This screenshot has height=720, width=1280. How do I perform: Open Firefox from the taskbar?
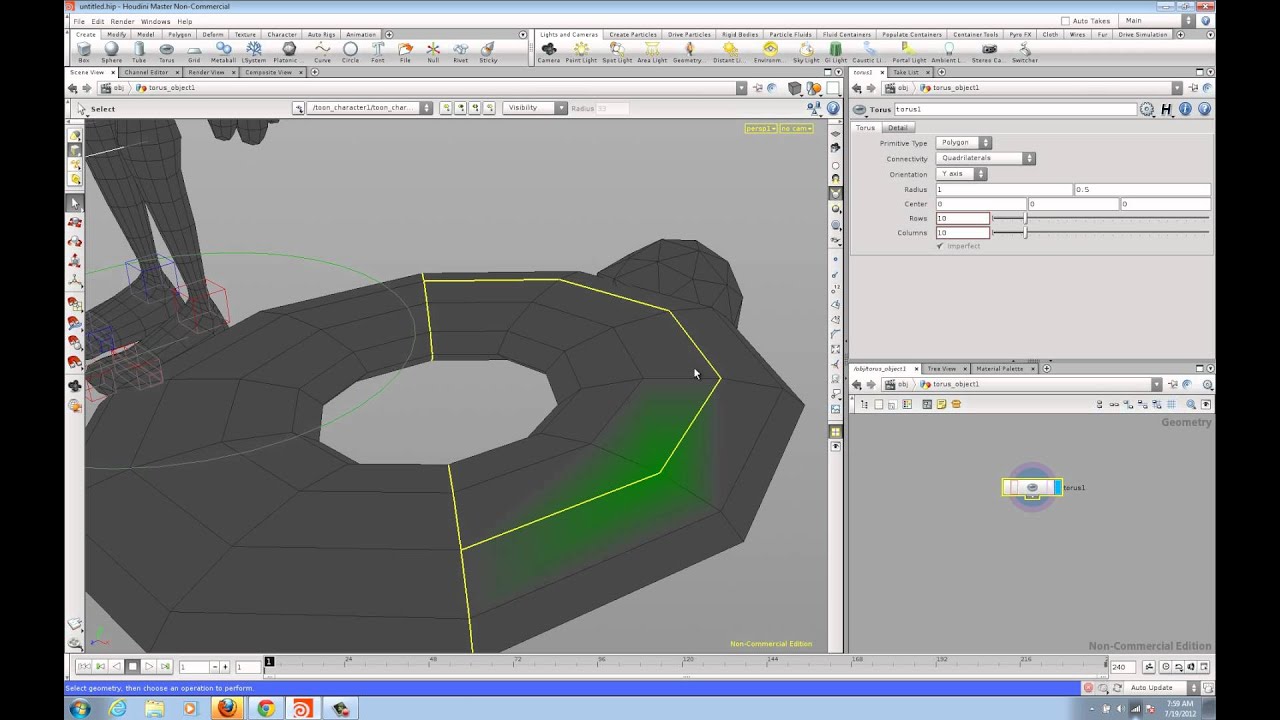click(x=227, y=708)
